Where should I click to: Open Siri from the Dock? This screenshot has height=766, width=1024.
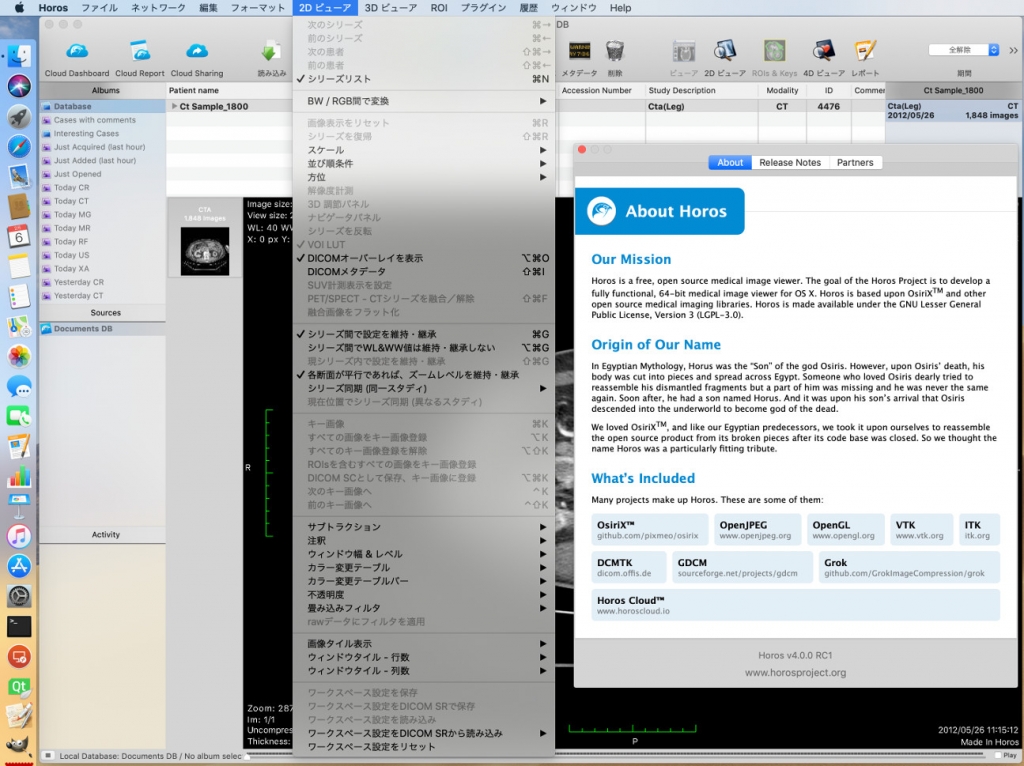[19, 86]
